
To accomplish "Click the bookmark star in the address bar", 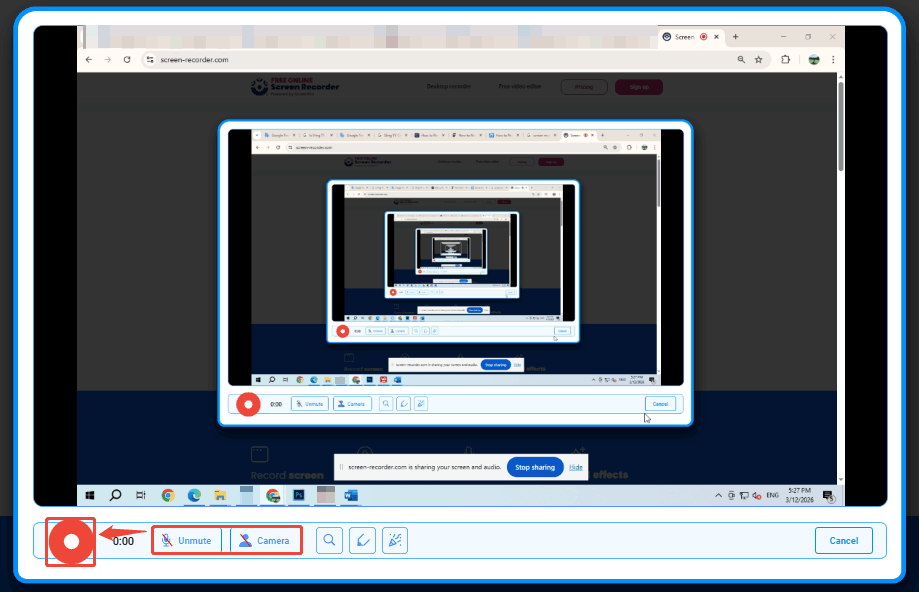I will coord(757,59).
